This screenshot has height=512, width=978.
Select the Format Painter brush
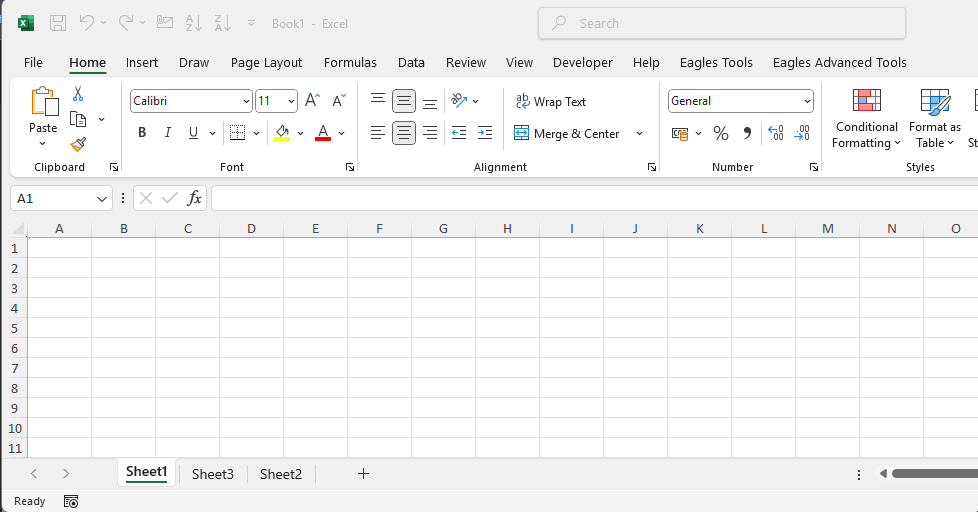tap(78, 145)
